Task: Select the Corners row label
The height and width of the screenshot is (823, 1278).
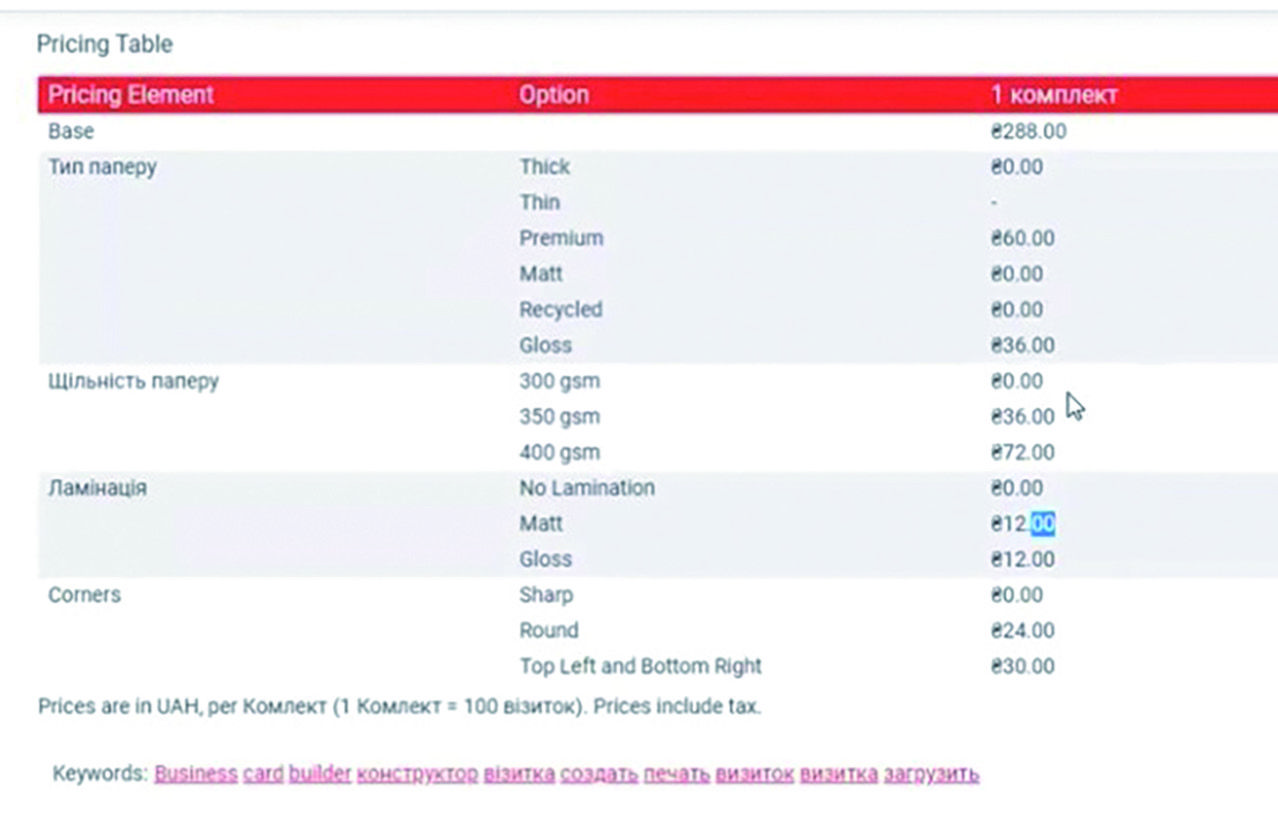Action: (x=84, y=595)
